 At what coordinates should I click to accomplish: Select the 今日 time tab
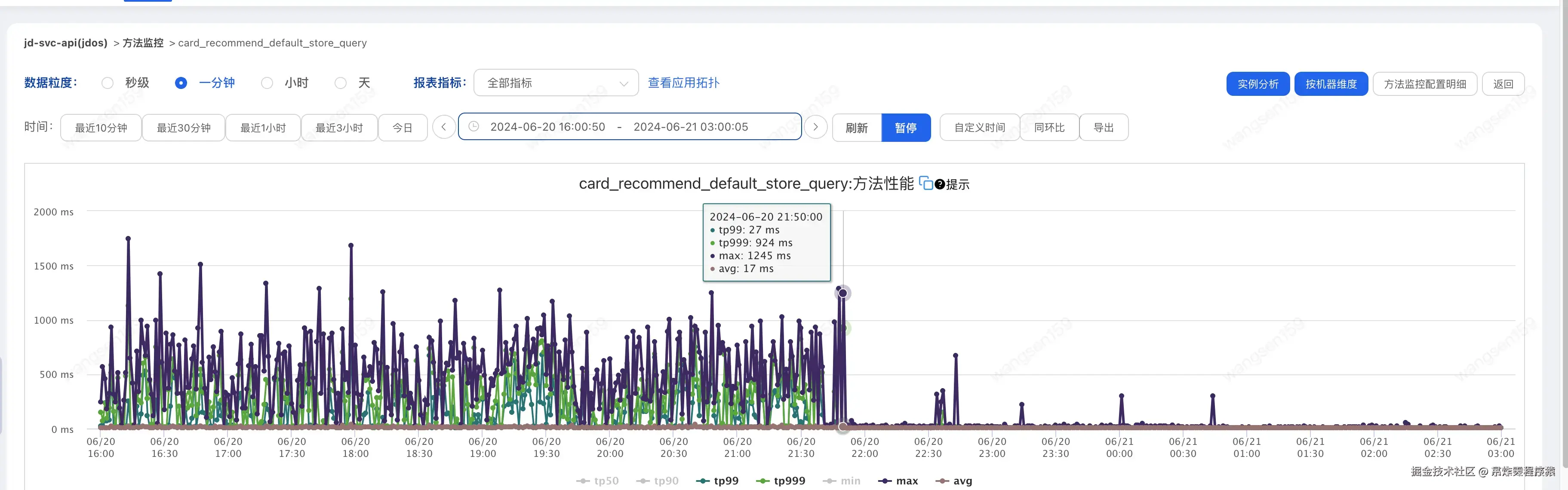[x=403, y=128]
